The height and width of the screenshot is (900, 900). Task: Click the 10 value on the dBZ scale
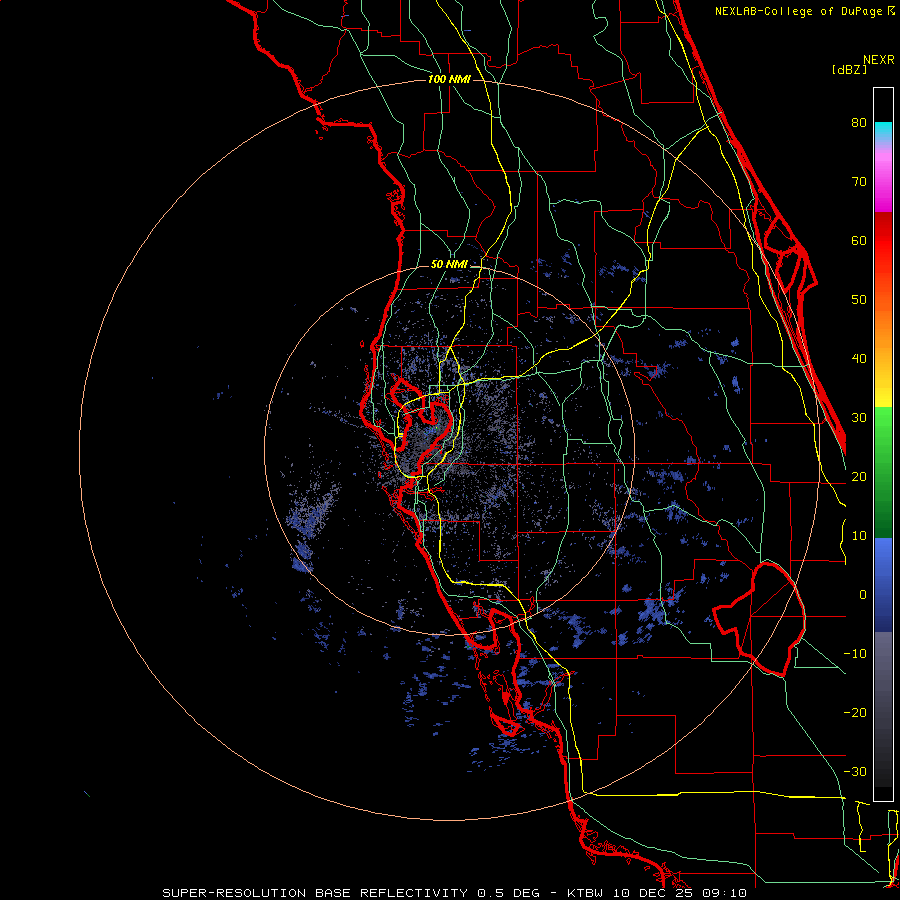[x=859, y=536]
